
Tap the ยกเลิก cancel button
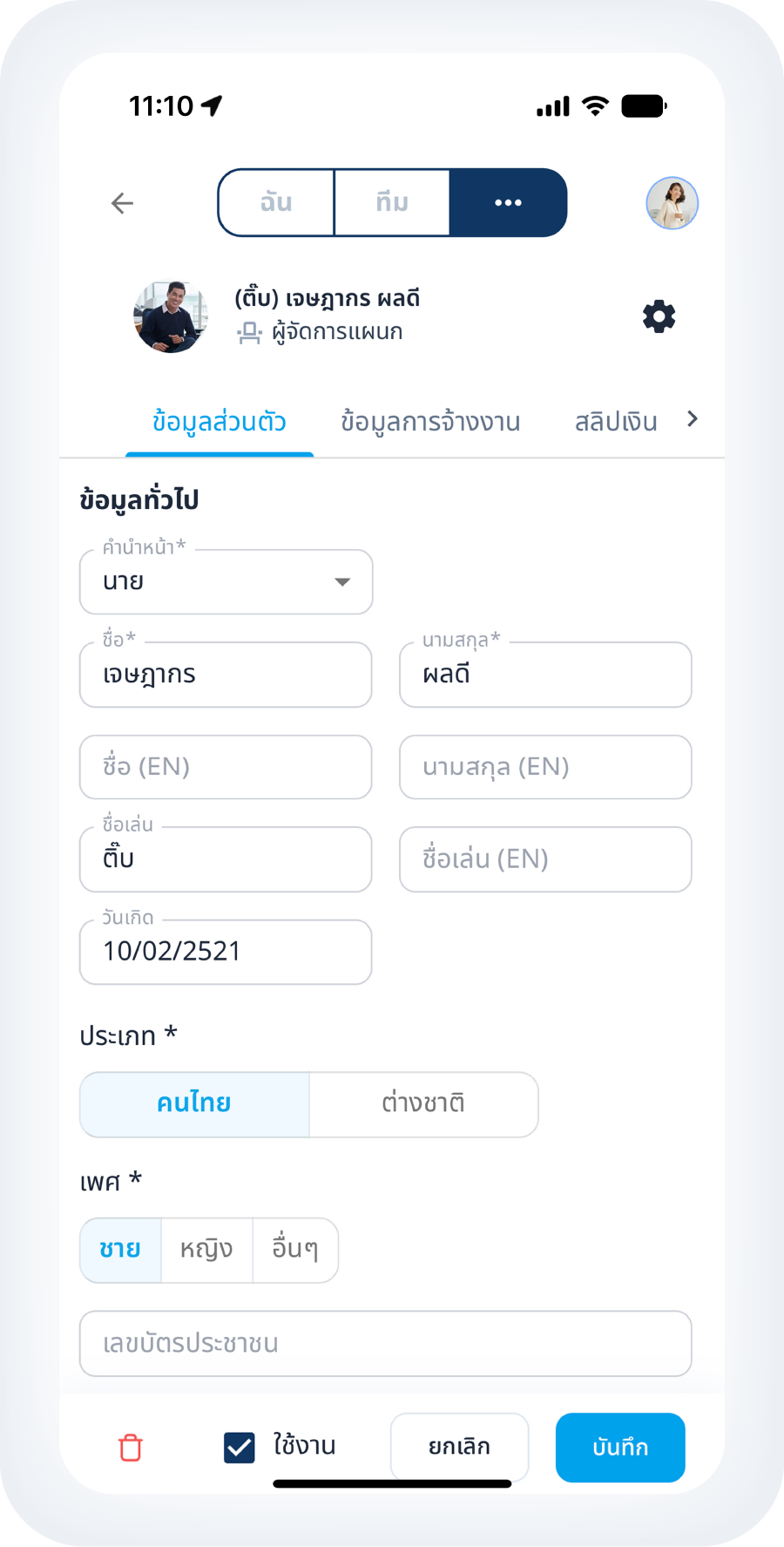coord(459,1448)
